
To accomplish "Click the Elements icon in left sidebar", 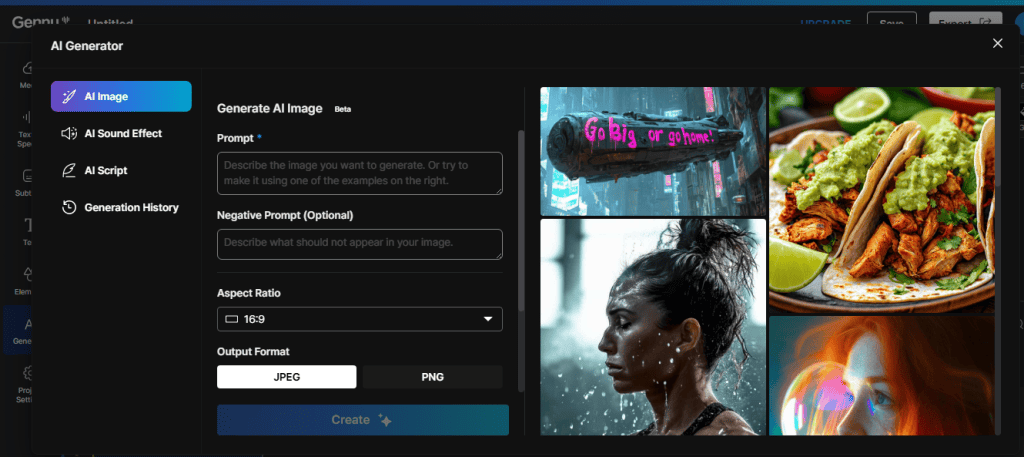I will 25,275.
